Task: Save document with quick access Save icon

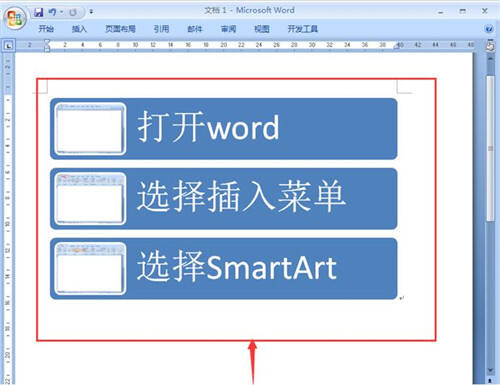Action: pos(39,12)
